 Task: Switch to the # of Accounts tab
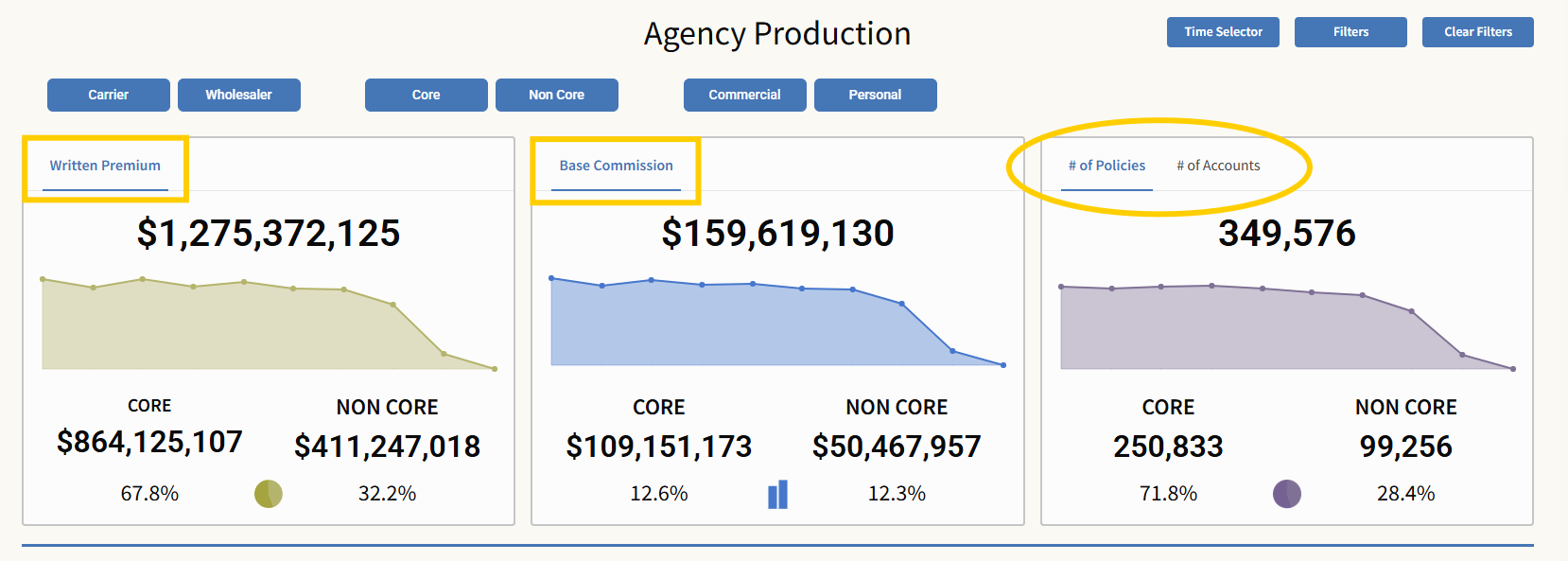(x=1218, y=166)
